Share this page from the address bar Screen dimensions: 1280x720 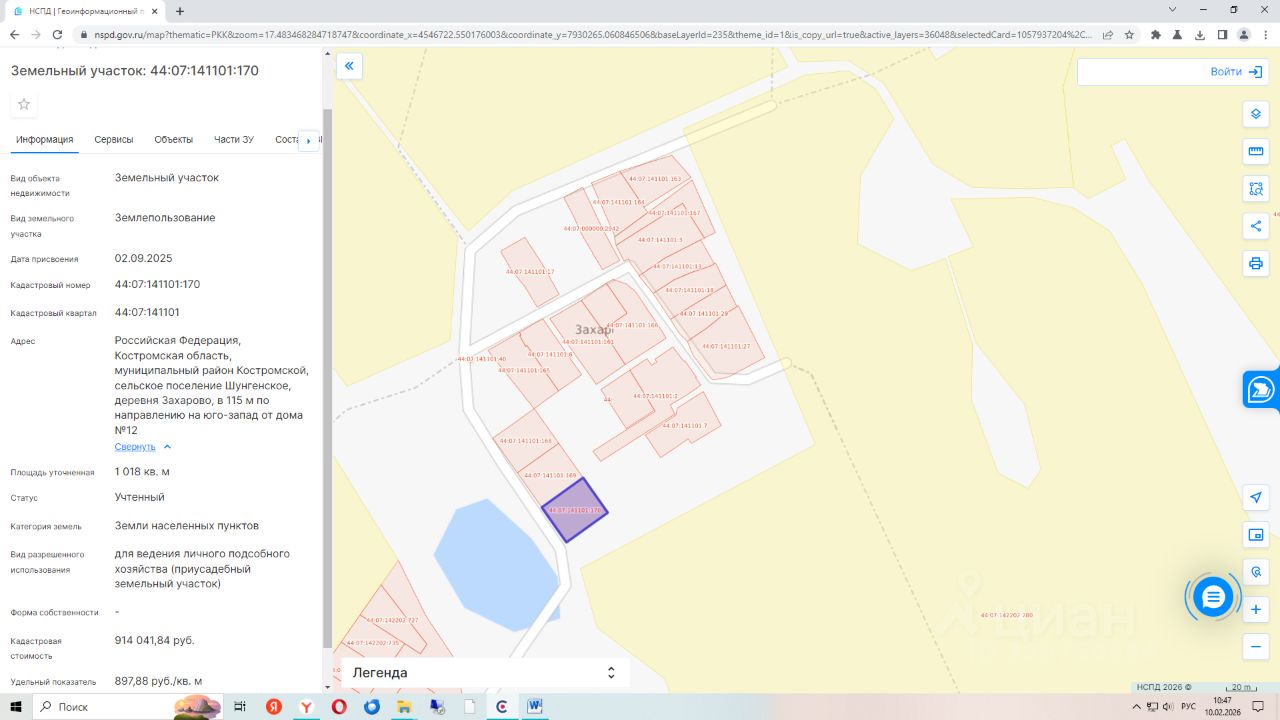(x=1107, y=34)
